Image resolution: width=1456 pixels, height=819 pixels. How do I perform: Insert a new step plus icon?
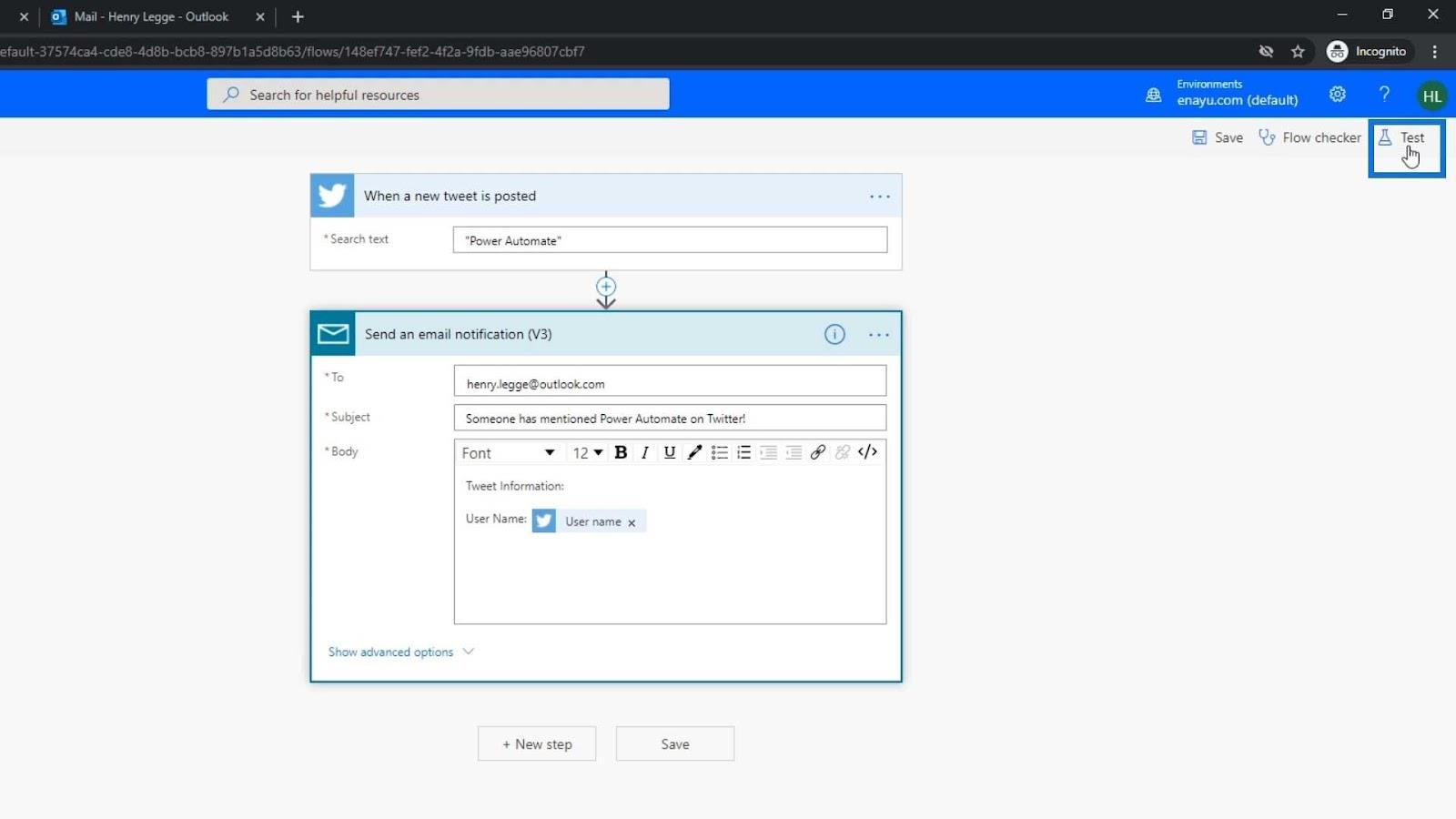pyautogui.click(x=606, y=287)
